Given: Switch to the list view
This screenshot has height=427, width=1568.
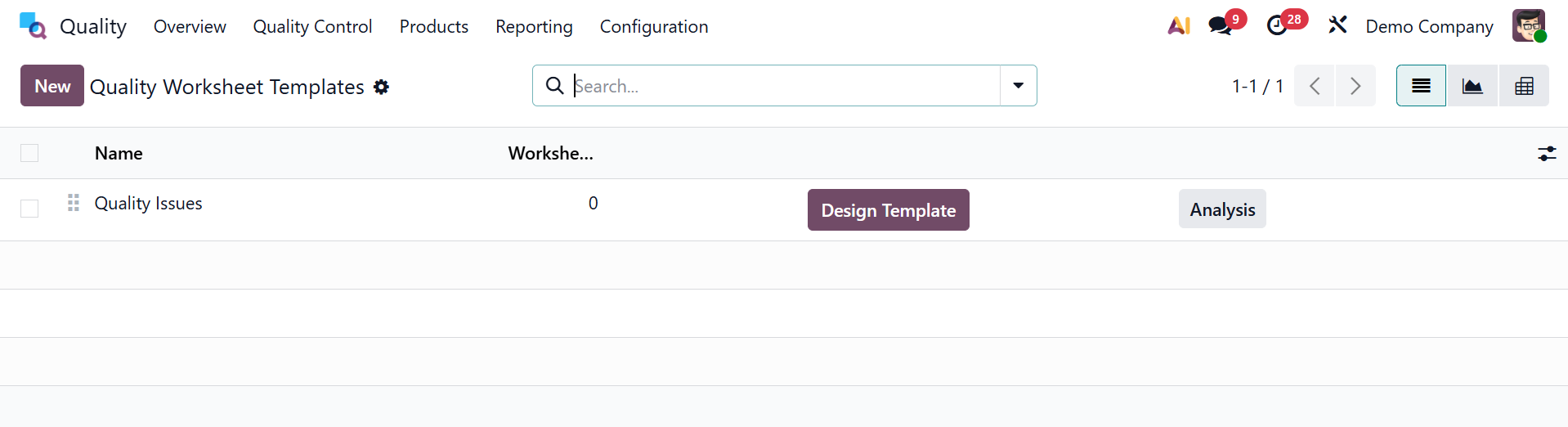Looking at the screenshot, I should coord(1421,86).
